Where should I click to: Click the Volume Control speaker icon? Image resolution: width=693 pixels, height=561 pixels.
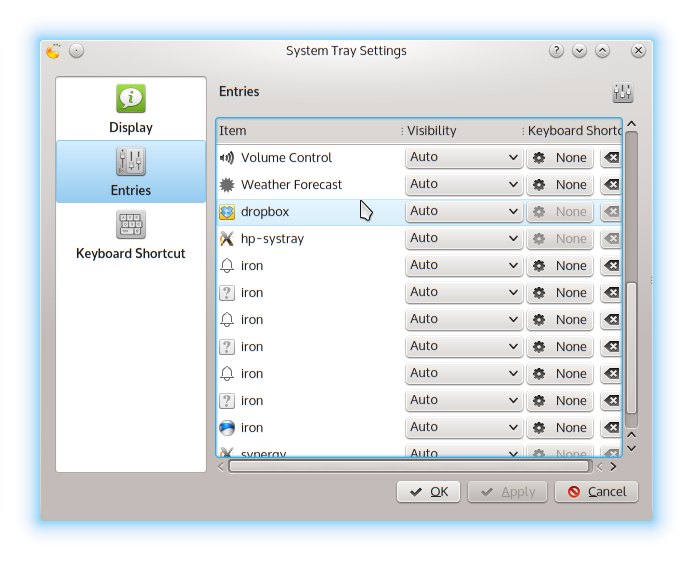pos(227,158)
